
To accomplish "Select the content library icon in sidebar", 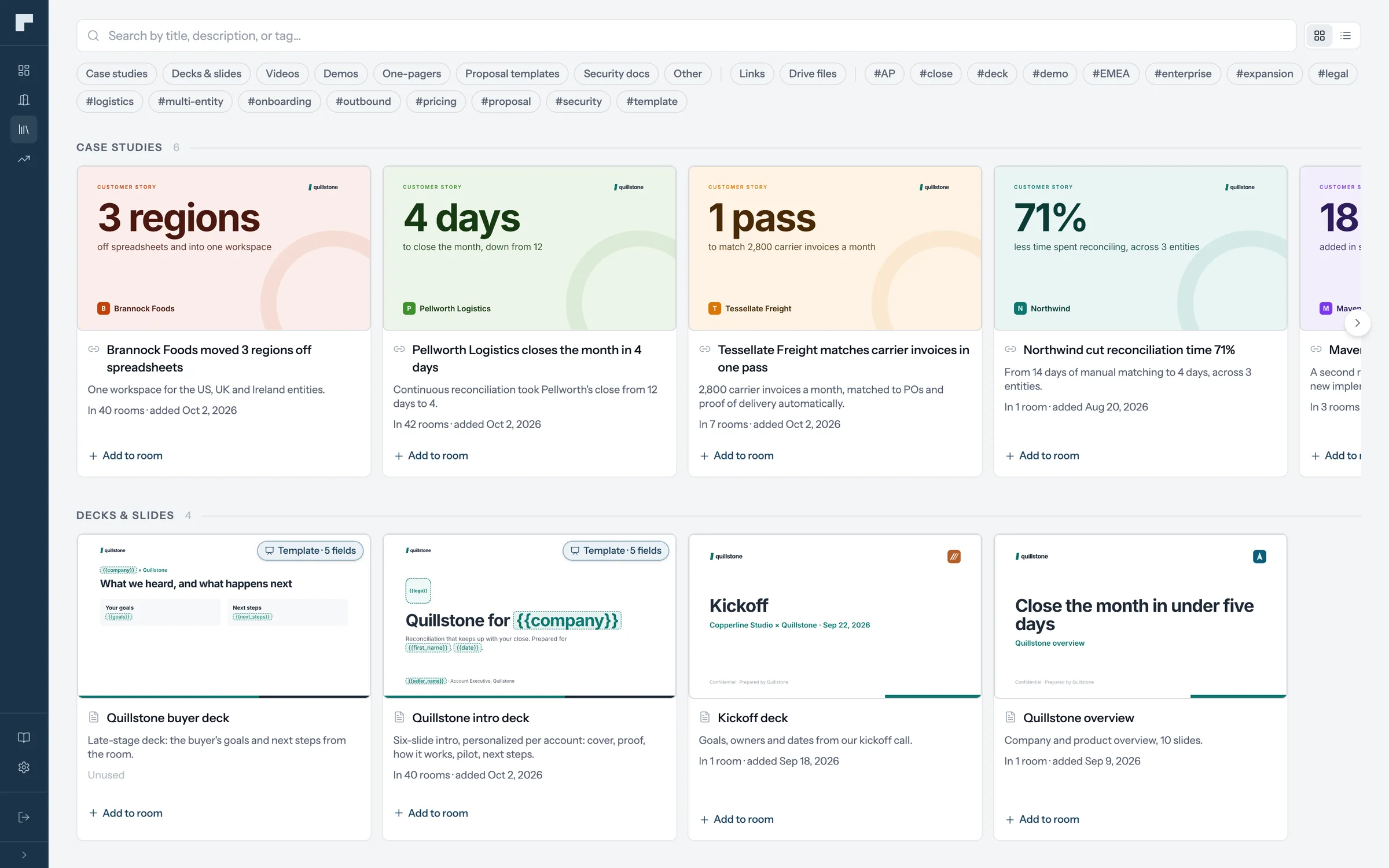I will point(24,129).
